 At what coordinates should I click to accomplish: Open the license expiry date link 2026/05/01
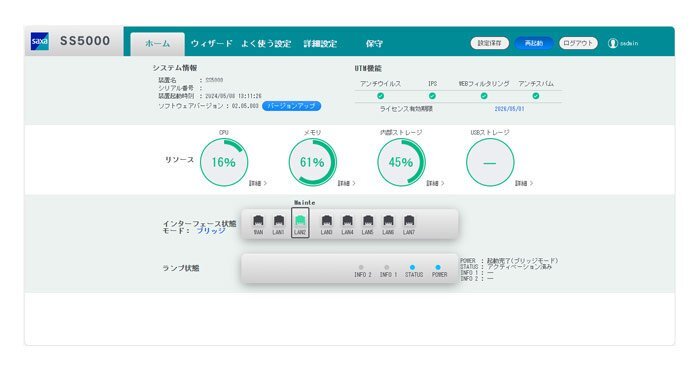[509, 109]
